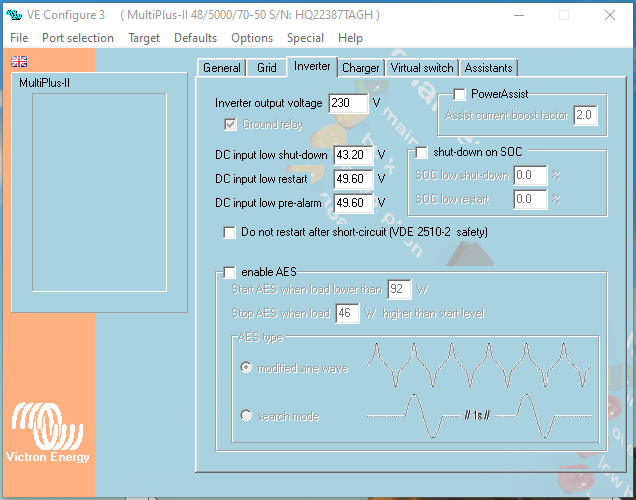Open the Defaults menu
The image size is (636, 500).
click(196, 38)
